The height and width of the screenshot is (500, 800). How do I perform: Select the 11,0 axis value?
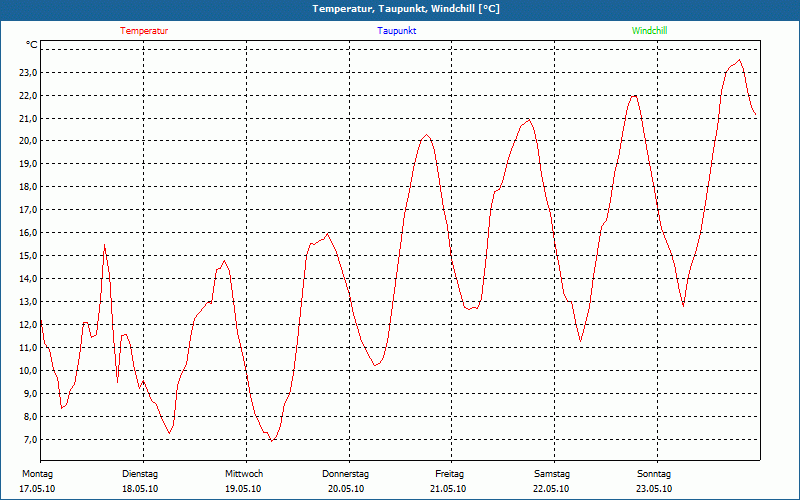[28, 347]
